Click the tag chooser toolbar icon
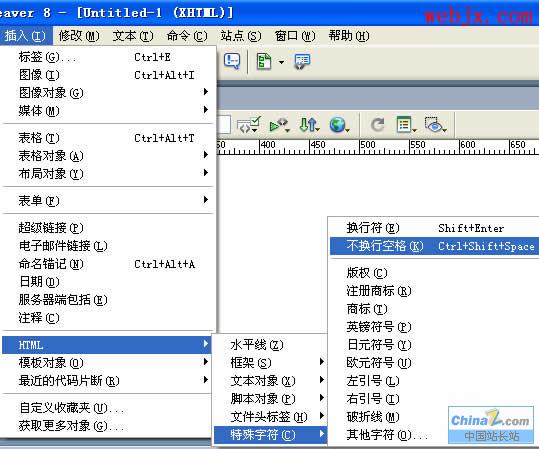The width and height of the screenshot is (539, 449). click(x=302, y=62)
